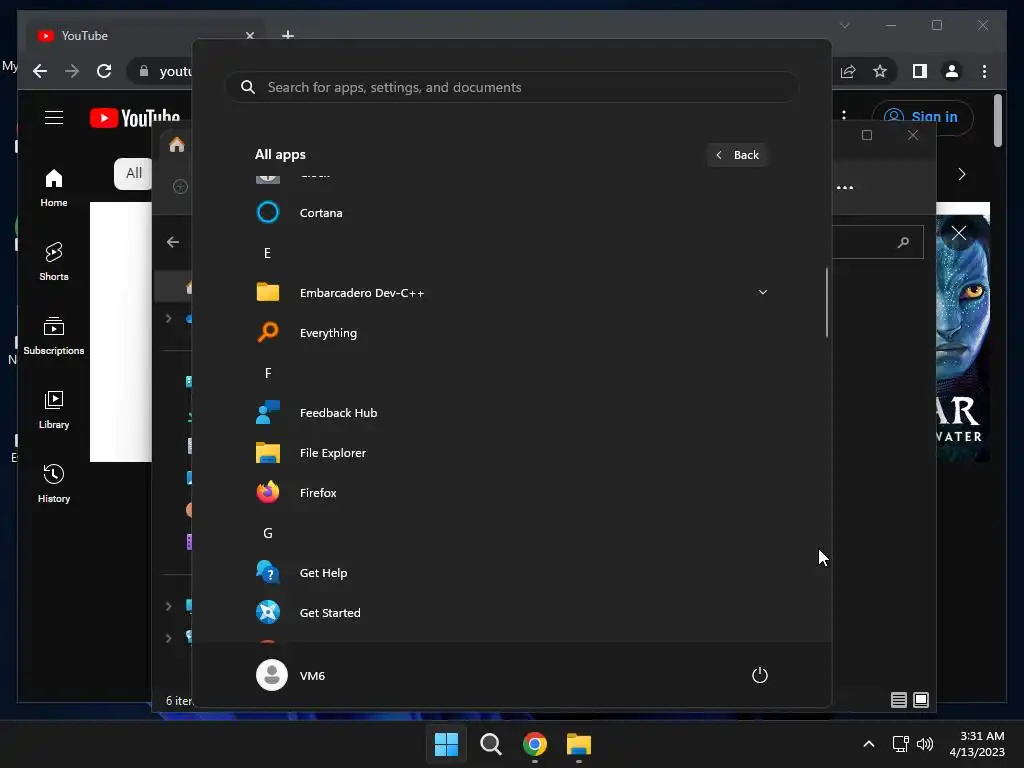
Task: Open YouTube Shorts in sidebar
Action: [x=54, y=262]
